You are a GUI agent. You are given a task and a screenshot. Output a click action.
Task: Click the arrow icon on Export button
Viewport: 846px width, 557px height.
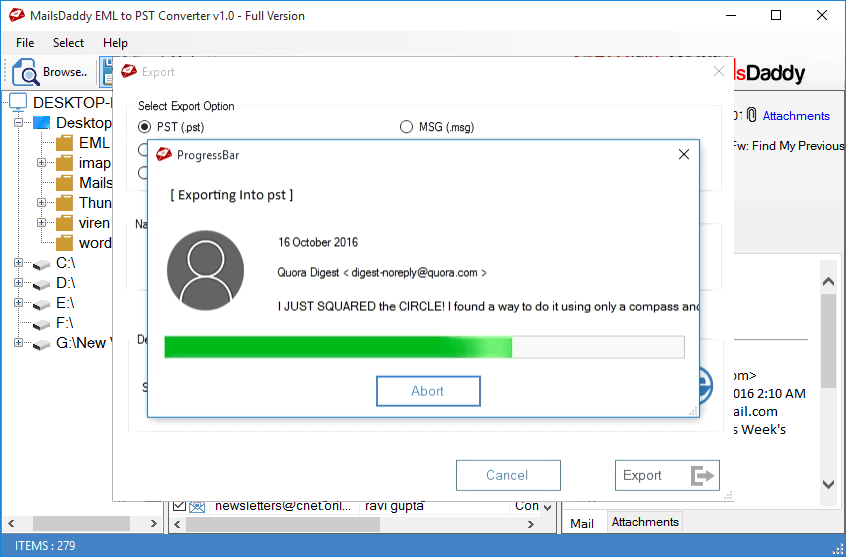click(702, 476)
